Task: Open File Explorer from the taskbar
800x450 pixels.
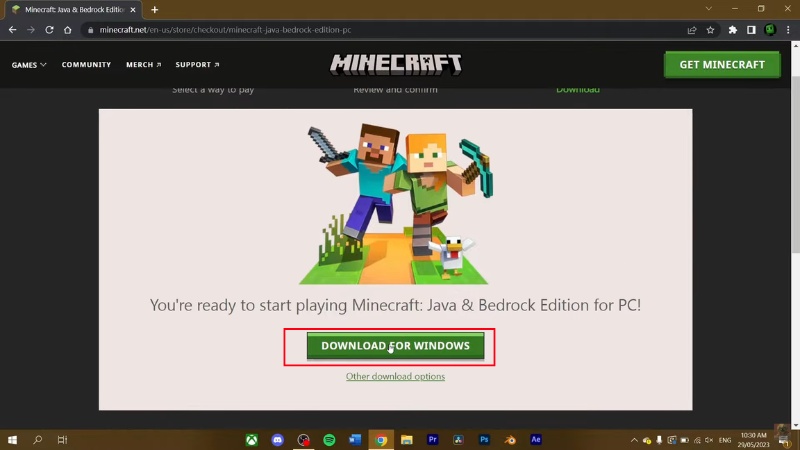Action: pyautogui.click(x=407, y=440)
